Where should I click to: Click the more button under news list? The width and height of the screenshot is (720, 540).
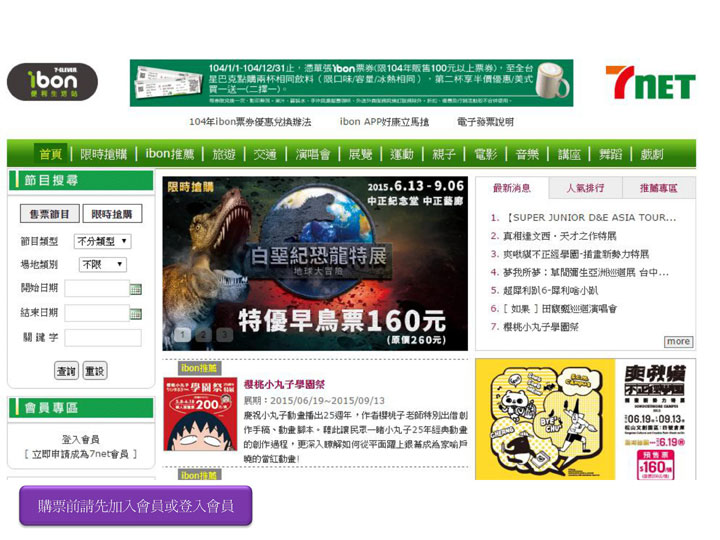[678, 342]
